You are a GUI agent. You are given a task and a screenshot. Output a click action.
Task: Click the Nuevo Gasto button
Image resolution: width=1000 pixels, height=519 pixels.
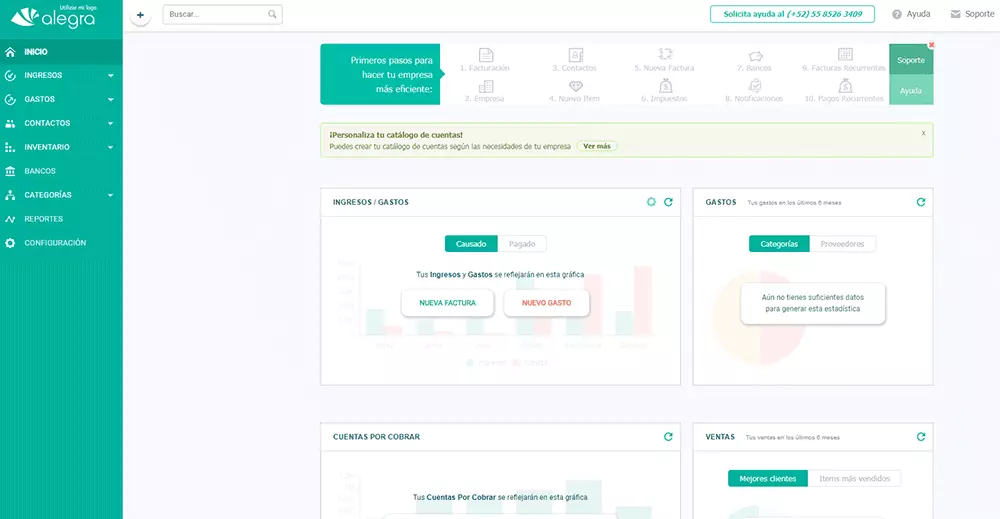546,302
